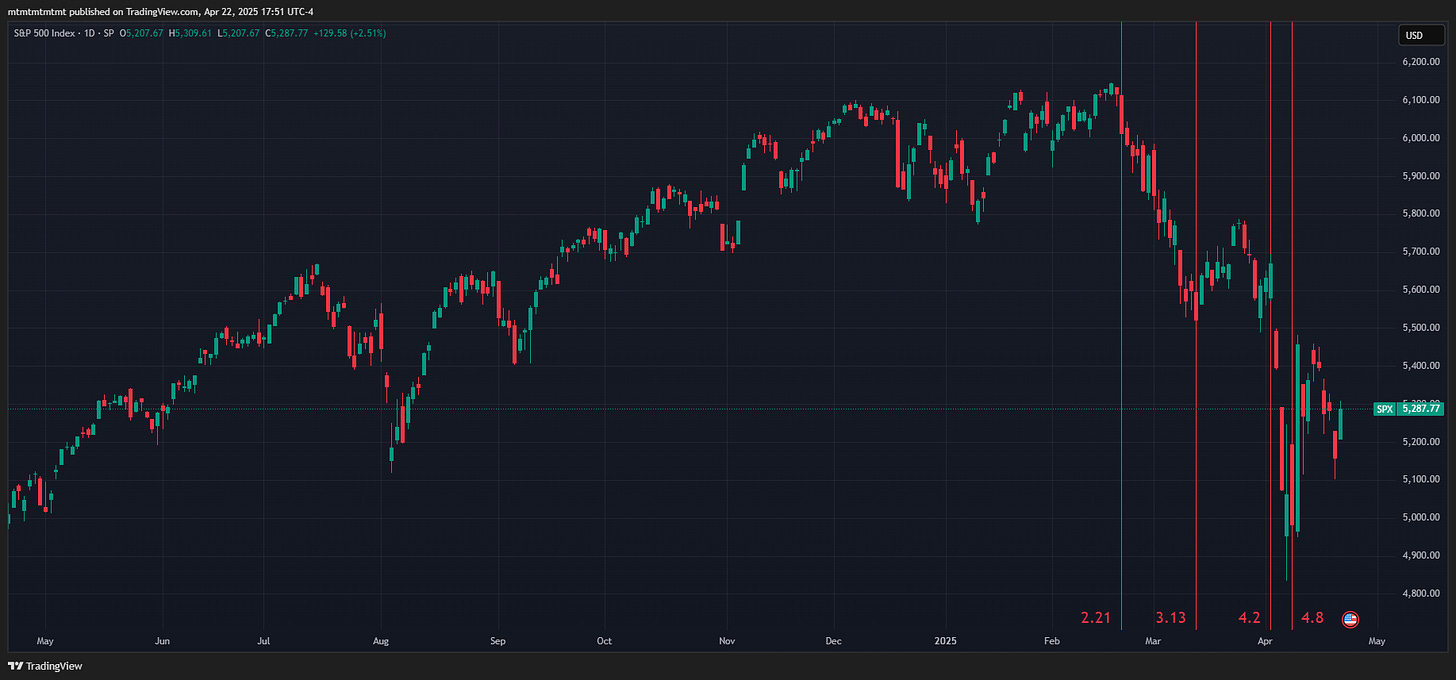The width and height of the screenshot is (1456, 680).
Task: Click the Dec label on time axis
Action: [834, 639]
